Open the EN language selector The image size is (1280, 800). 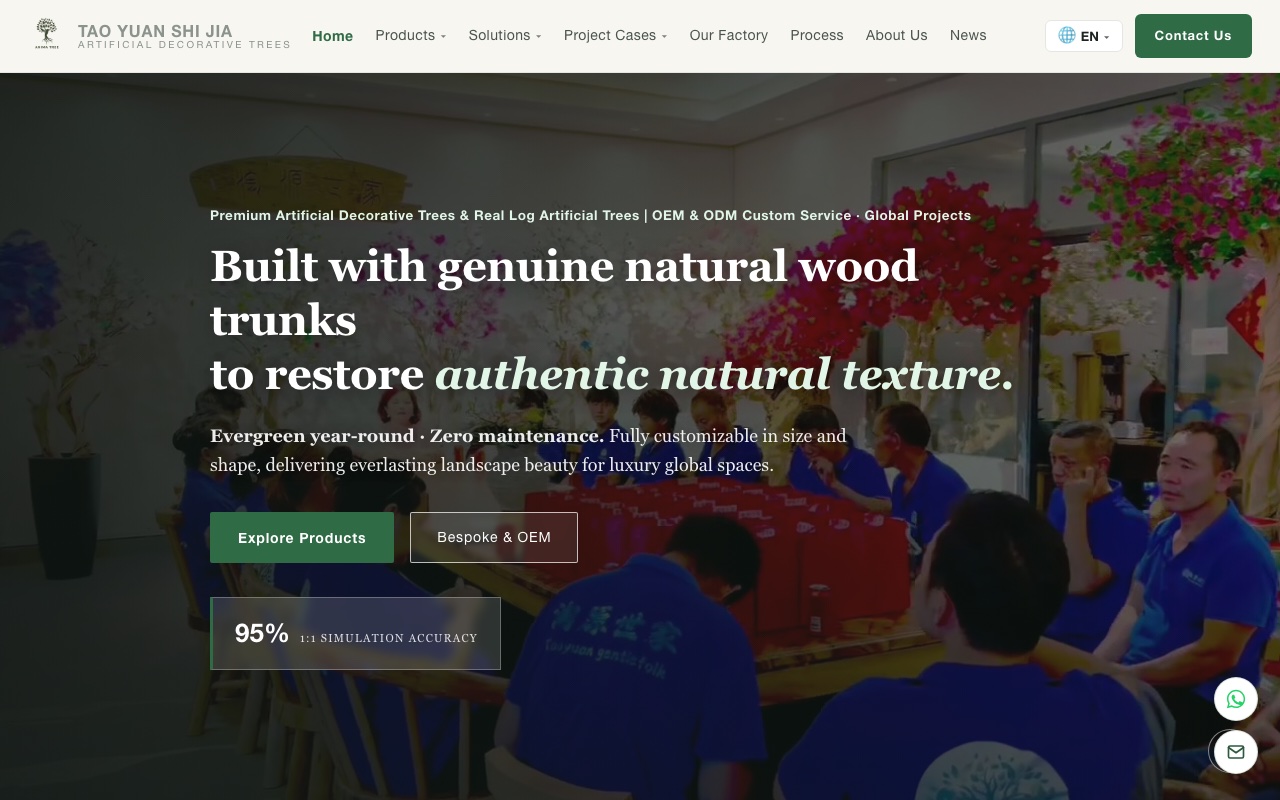1084,36
